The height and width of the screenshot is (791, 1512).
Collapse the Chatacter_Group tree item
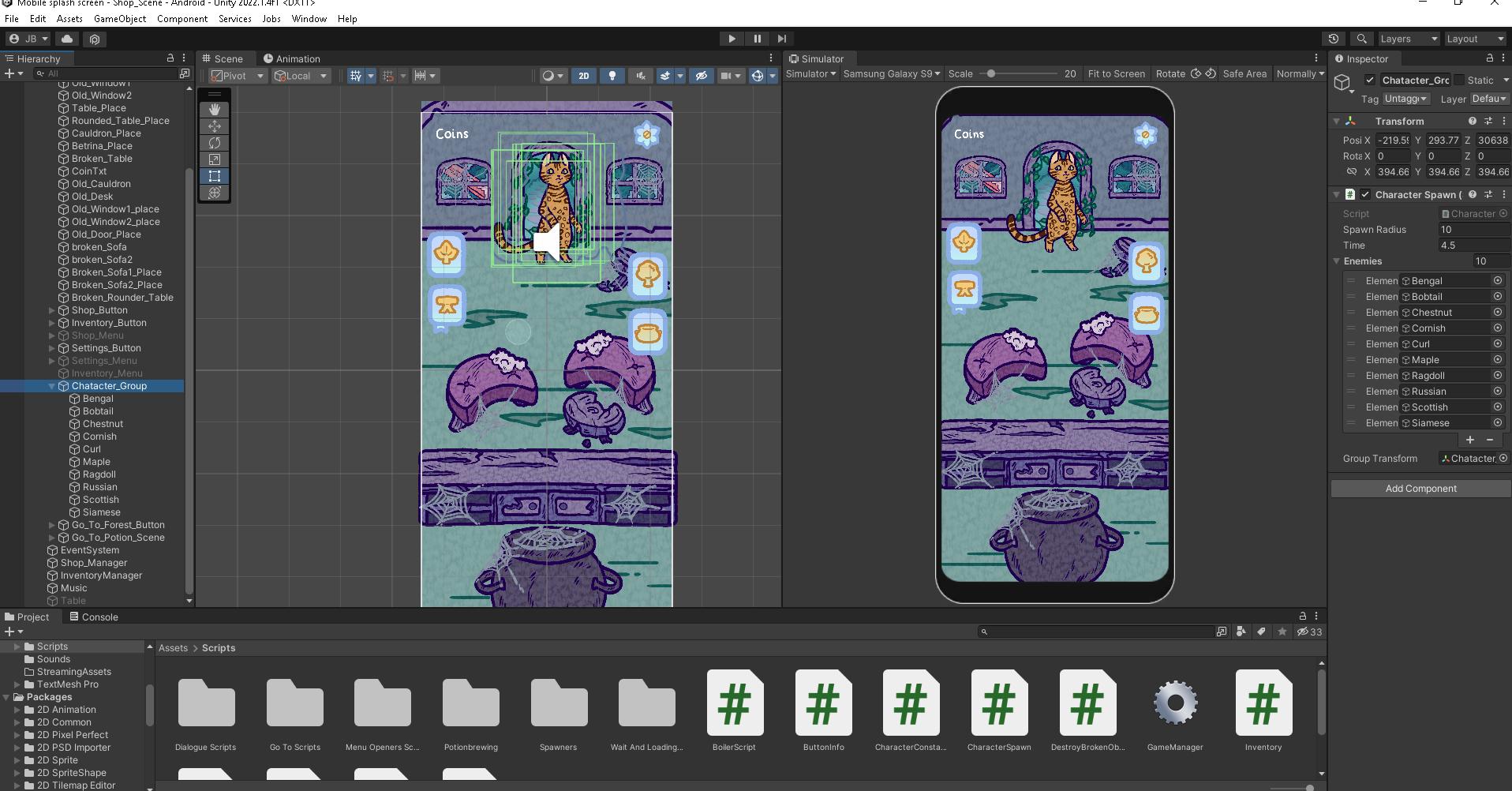click(52, 386)
